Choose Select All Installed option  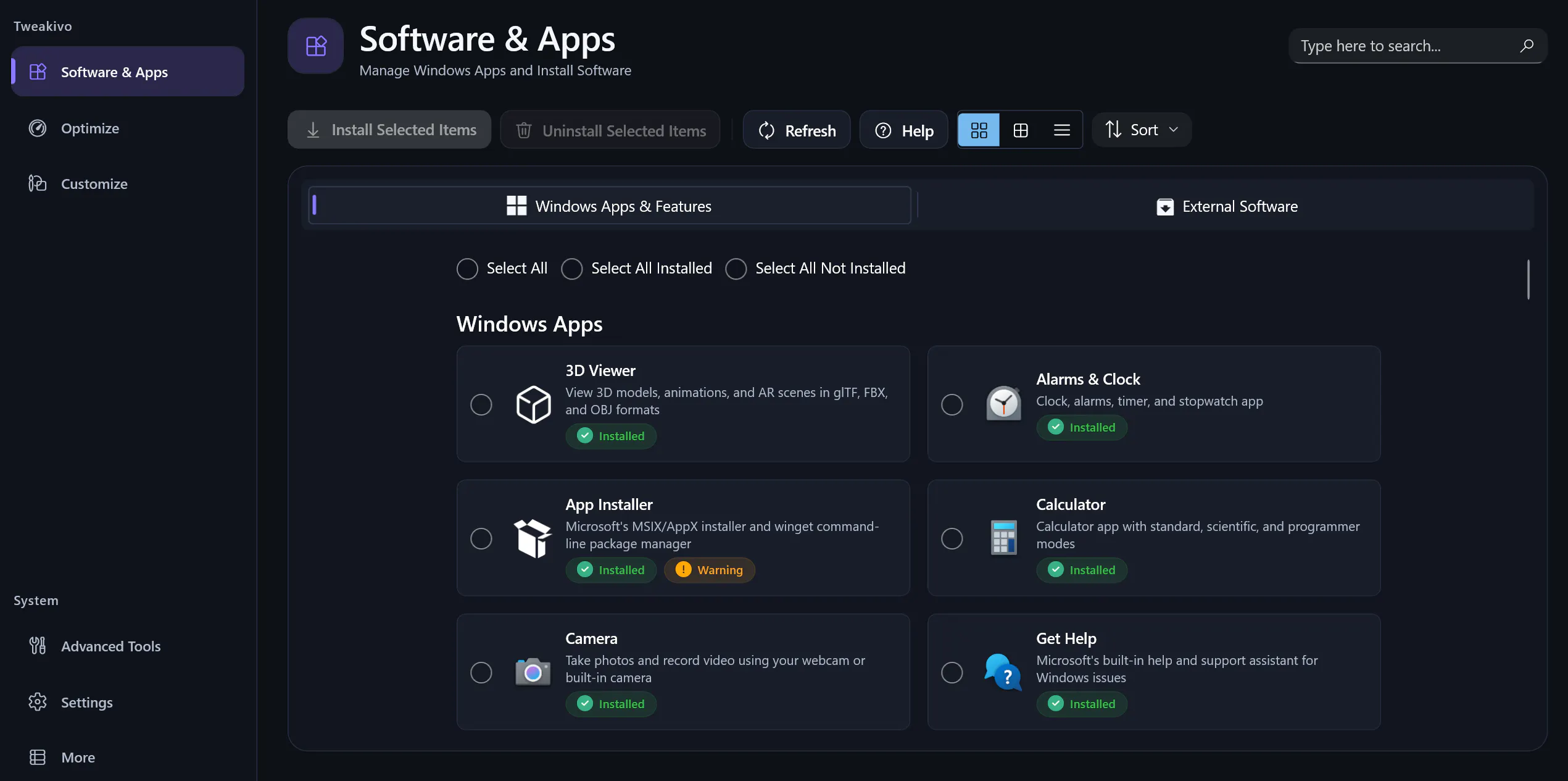pos(572,269)
